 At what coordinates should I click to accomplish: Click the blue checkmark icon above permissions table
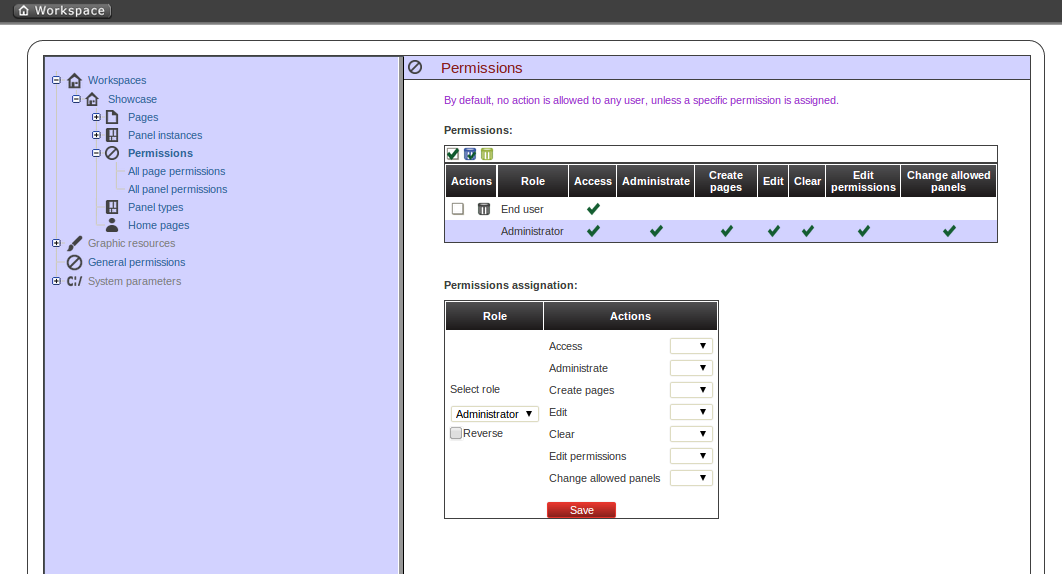pyautogui.click(x=470, y=154)
